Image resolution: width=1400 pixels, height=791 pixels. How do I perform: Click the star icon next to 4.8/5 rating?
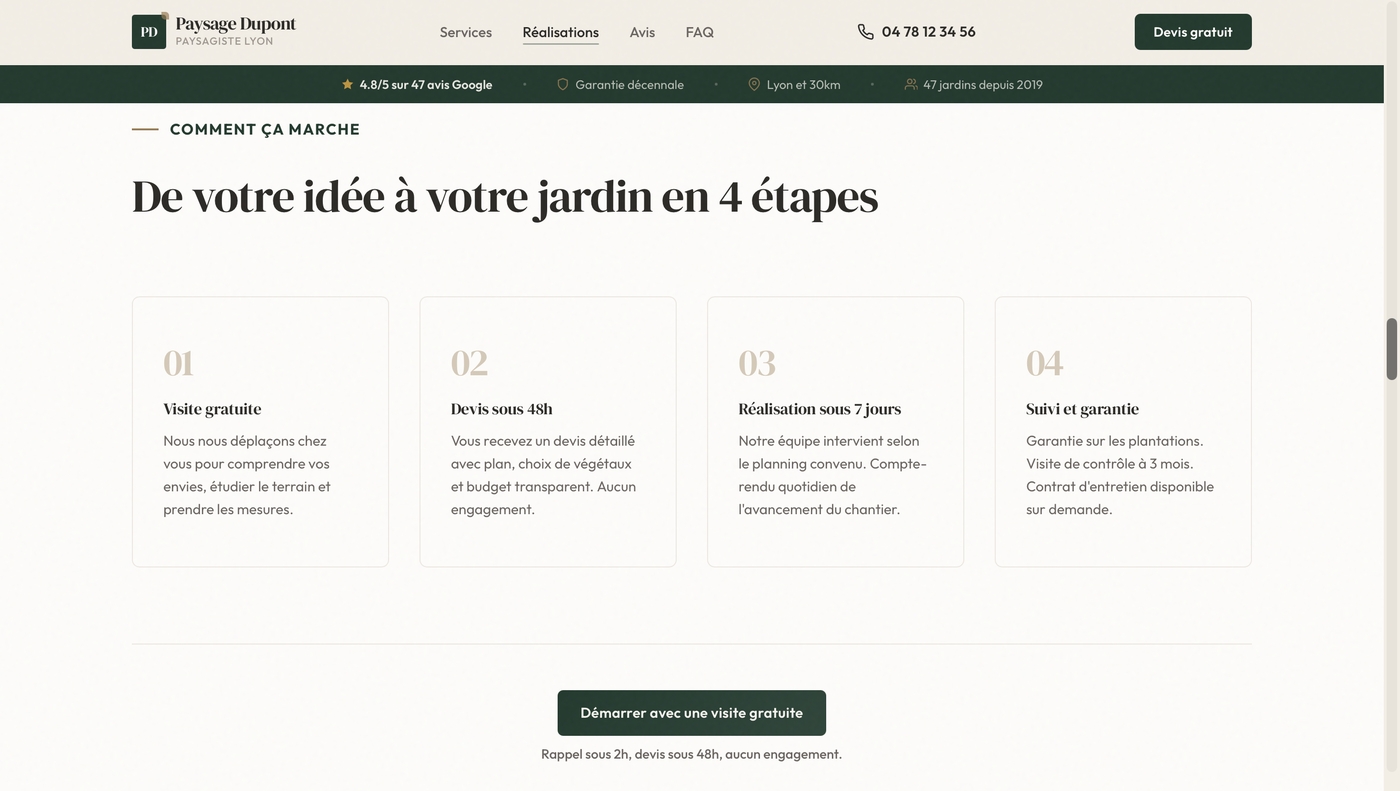point(348,85)
